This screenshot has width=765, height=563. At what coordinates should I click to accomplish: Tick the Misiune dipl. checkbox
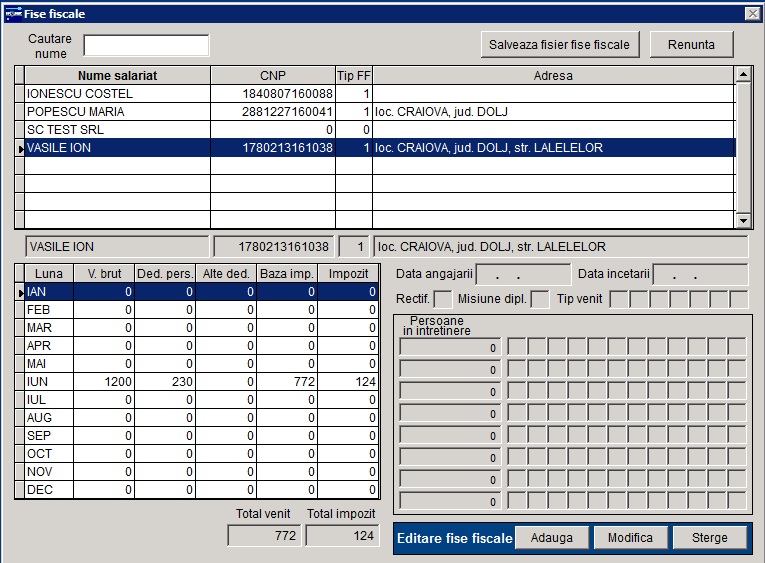540,299
